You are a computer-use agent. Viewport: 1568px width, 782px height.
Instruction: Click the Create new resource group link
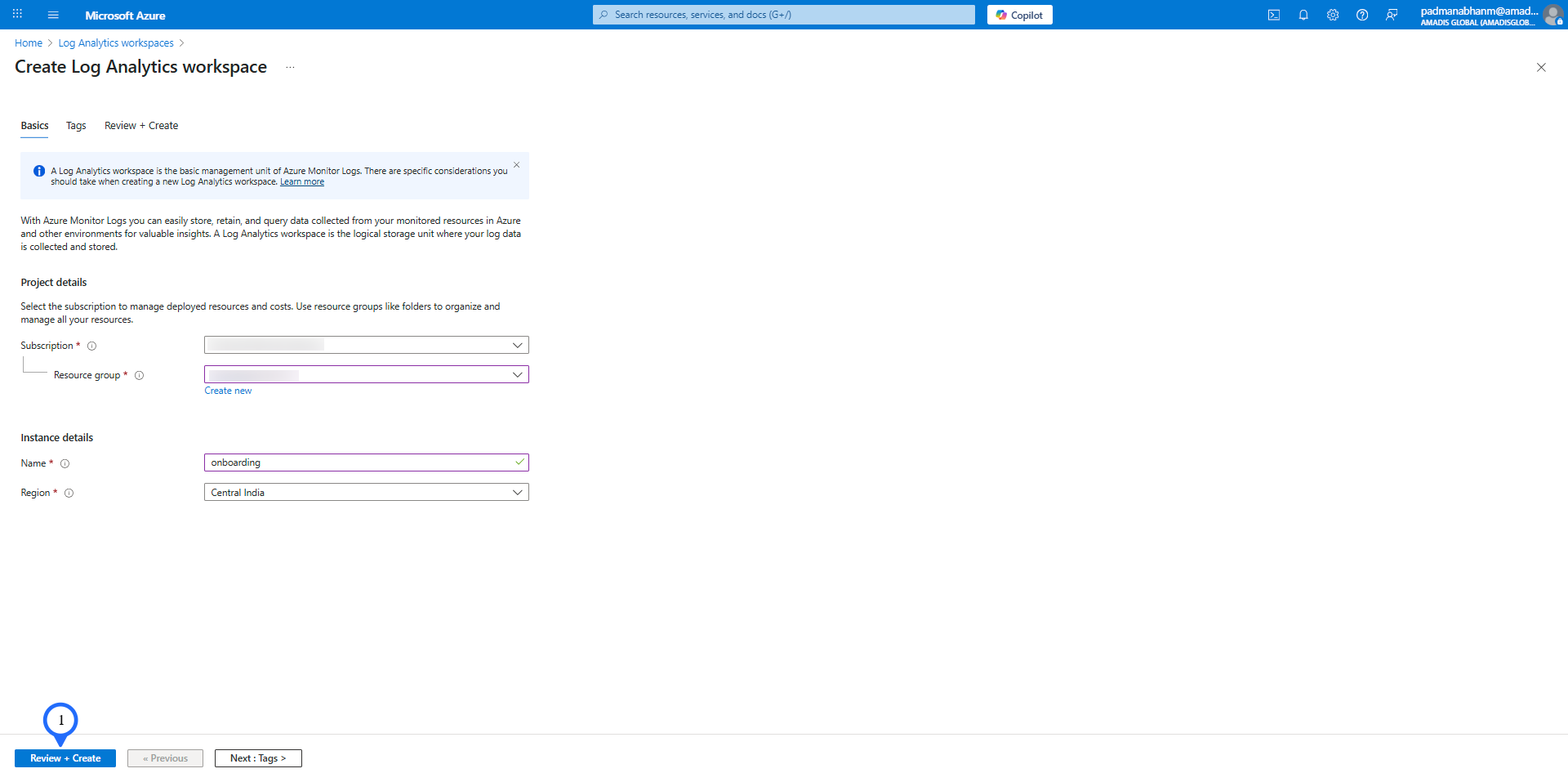click(228, 391)
